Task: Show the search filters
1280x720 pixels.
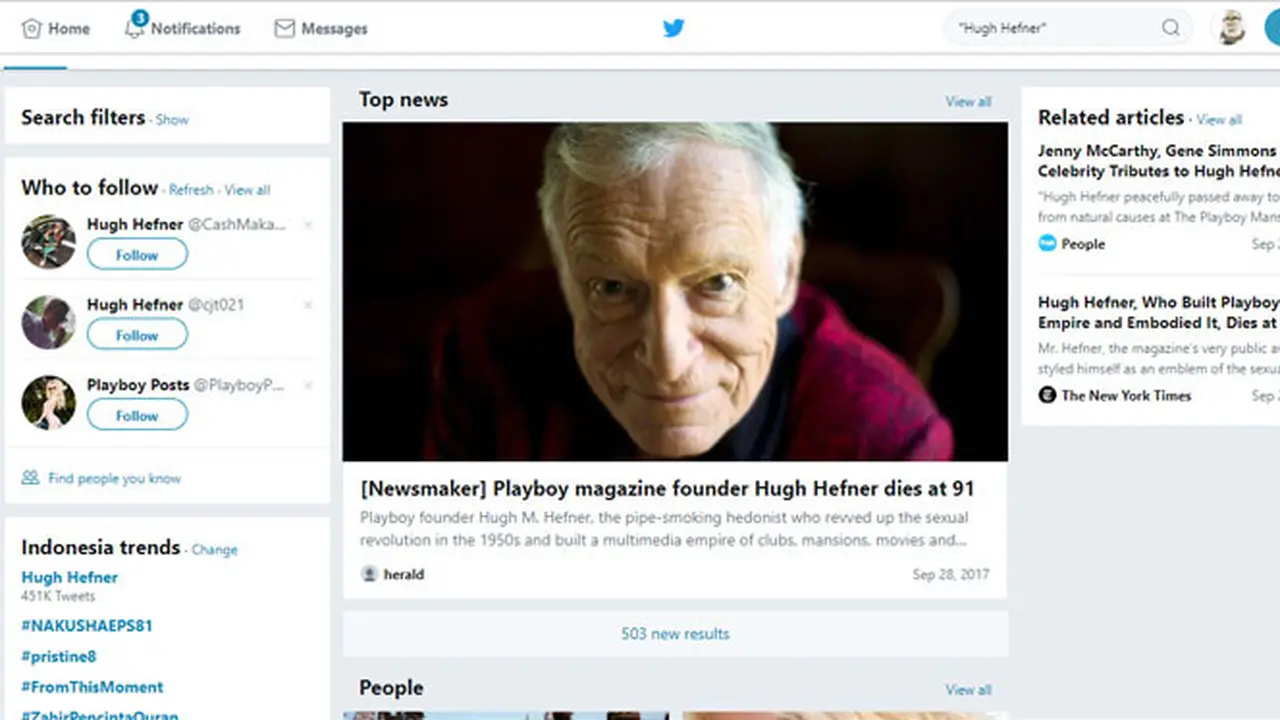Action: pyautogui.click(x=172, y=119)
